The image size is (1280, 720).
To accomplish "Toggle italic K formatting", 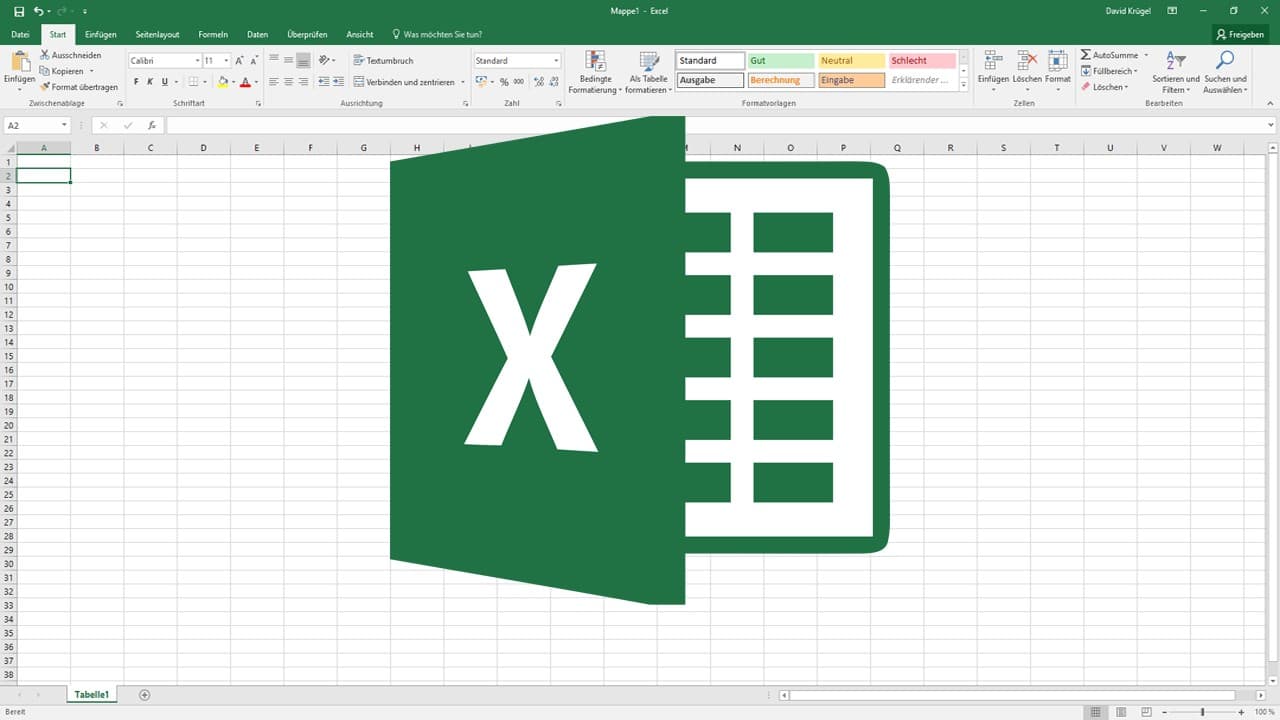I will [150, 82].
